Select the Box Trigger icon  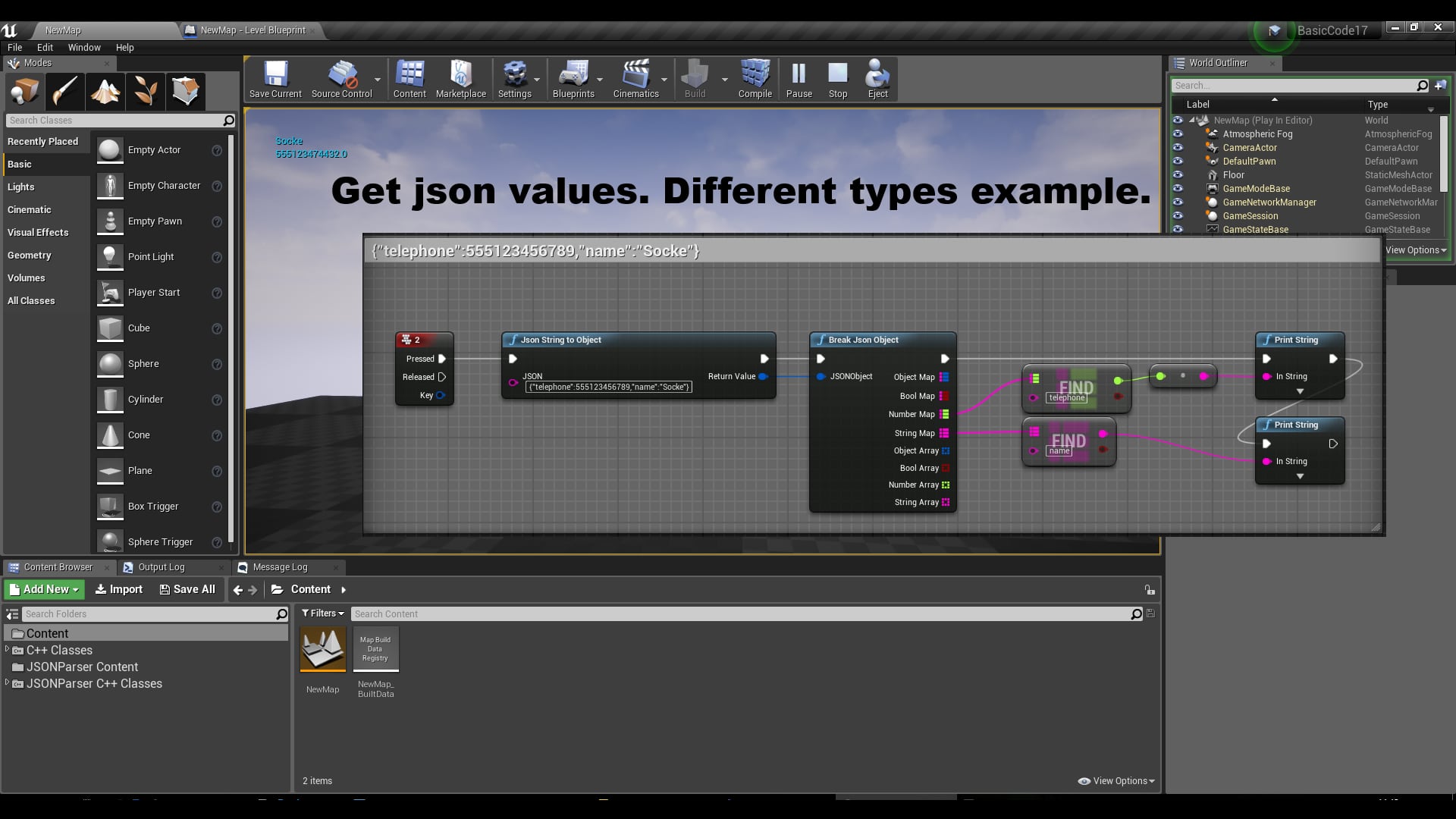point(110,507)
